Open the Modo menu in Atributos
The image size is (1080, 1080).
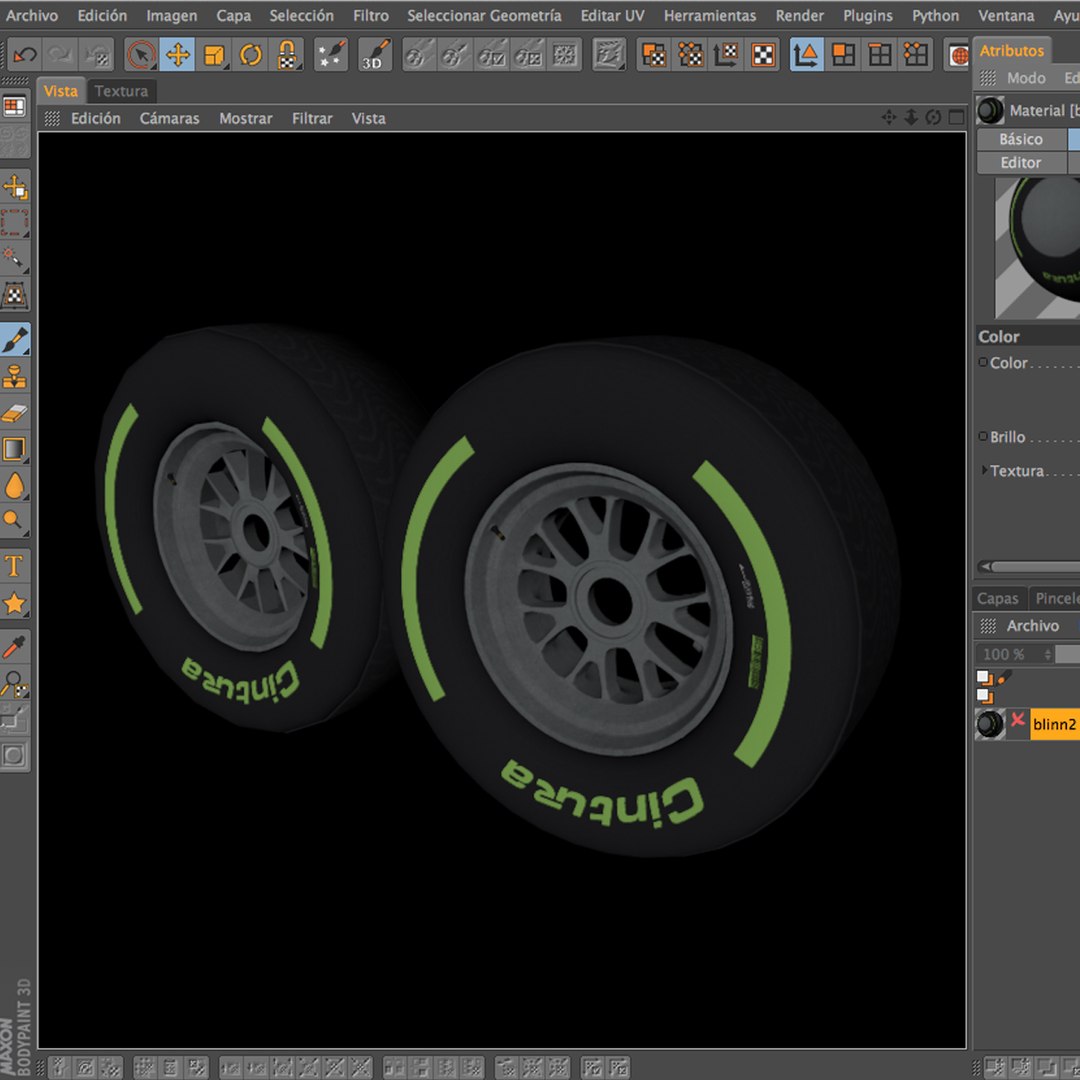1026,78
